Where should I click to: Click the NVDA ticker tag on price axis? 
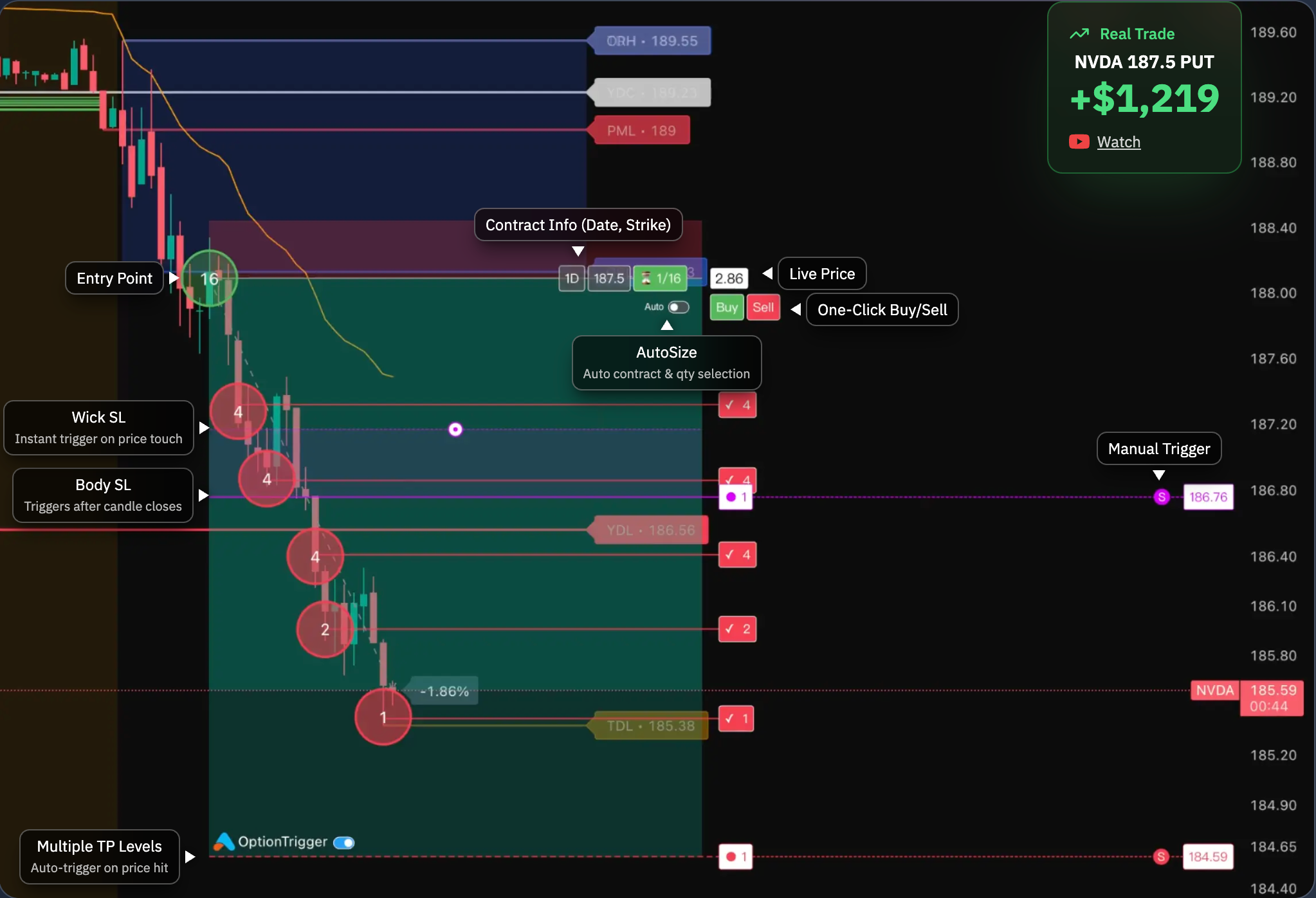click(x=1214, y=691)
